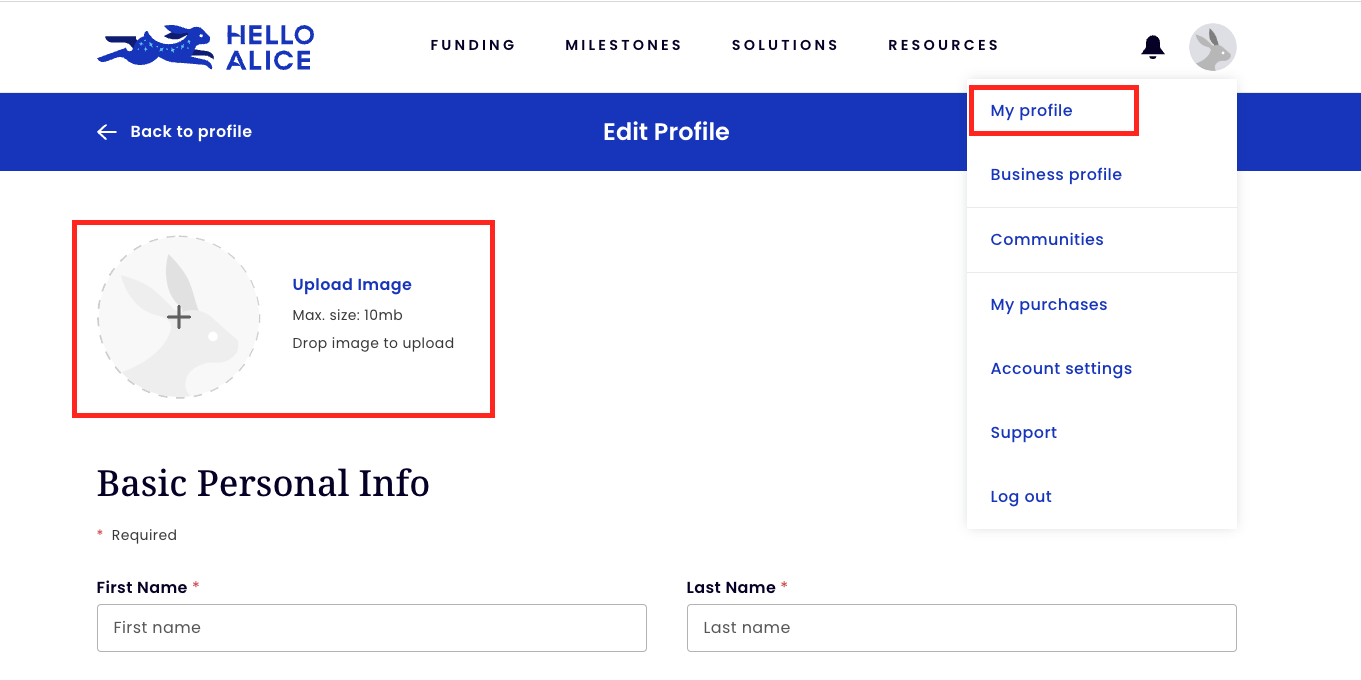Open the Resources menu

click(943, 45)
